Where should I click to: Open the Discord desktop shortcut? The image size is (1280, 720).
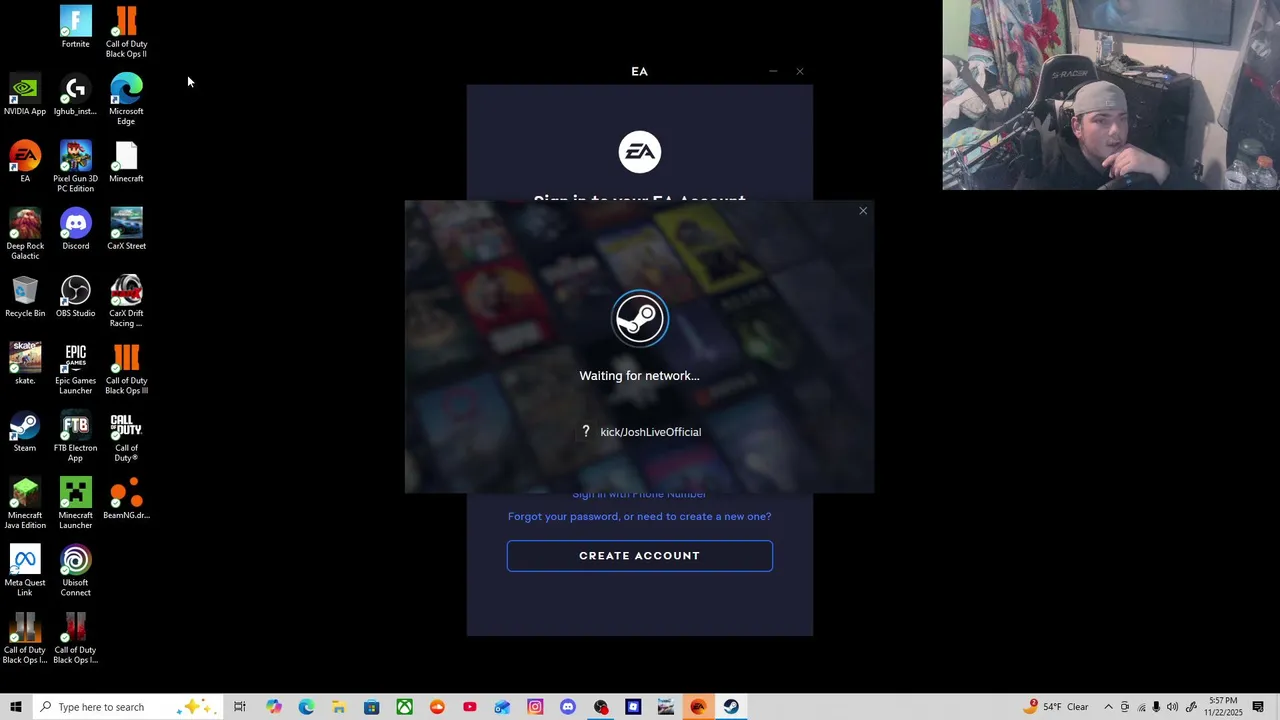(75, 229)
